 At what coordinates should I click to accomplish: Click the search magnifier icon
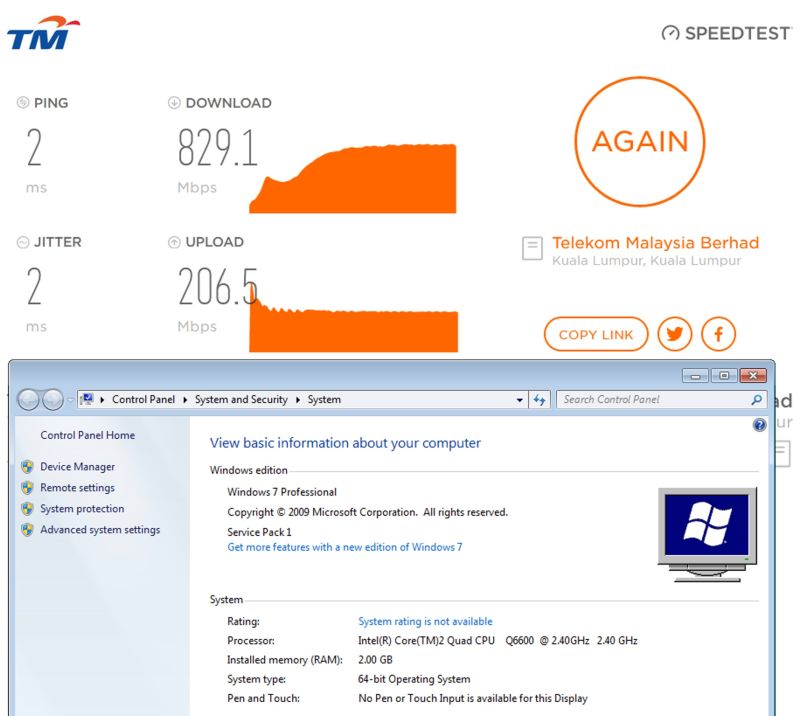click(757, 400)
